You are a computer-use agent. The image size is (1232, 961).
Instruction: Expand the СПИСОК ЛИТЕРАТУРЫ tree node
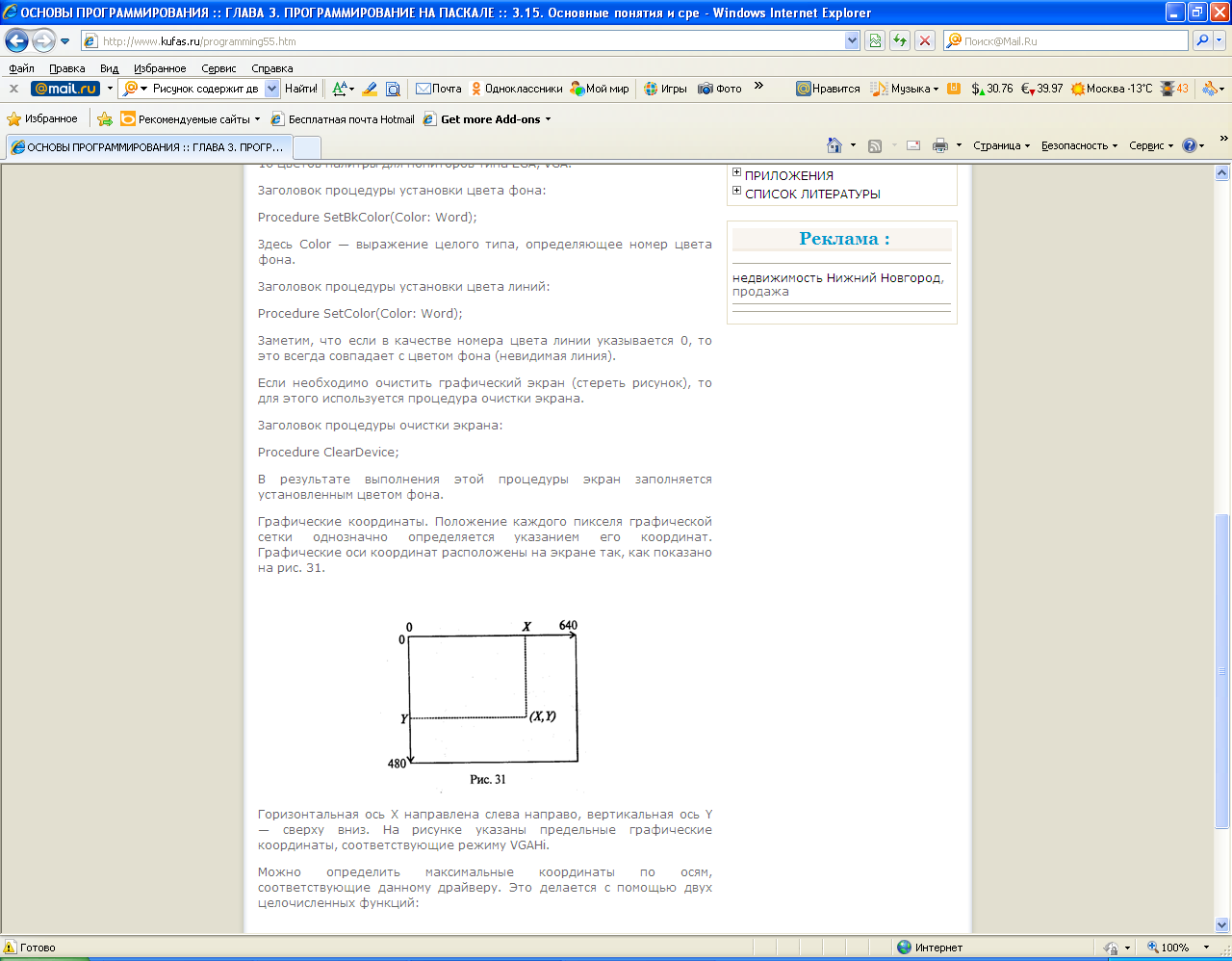pos(736,191)
